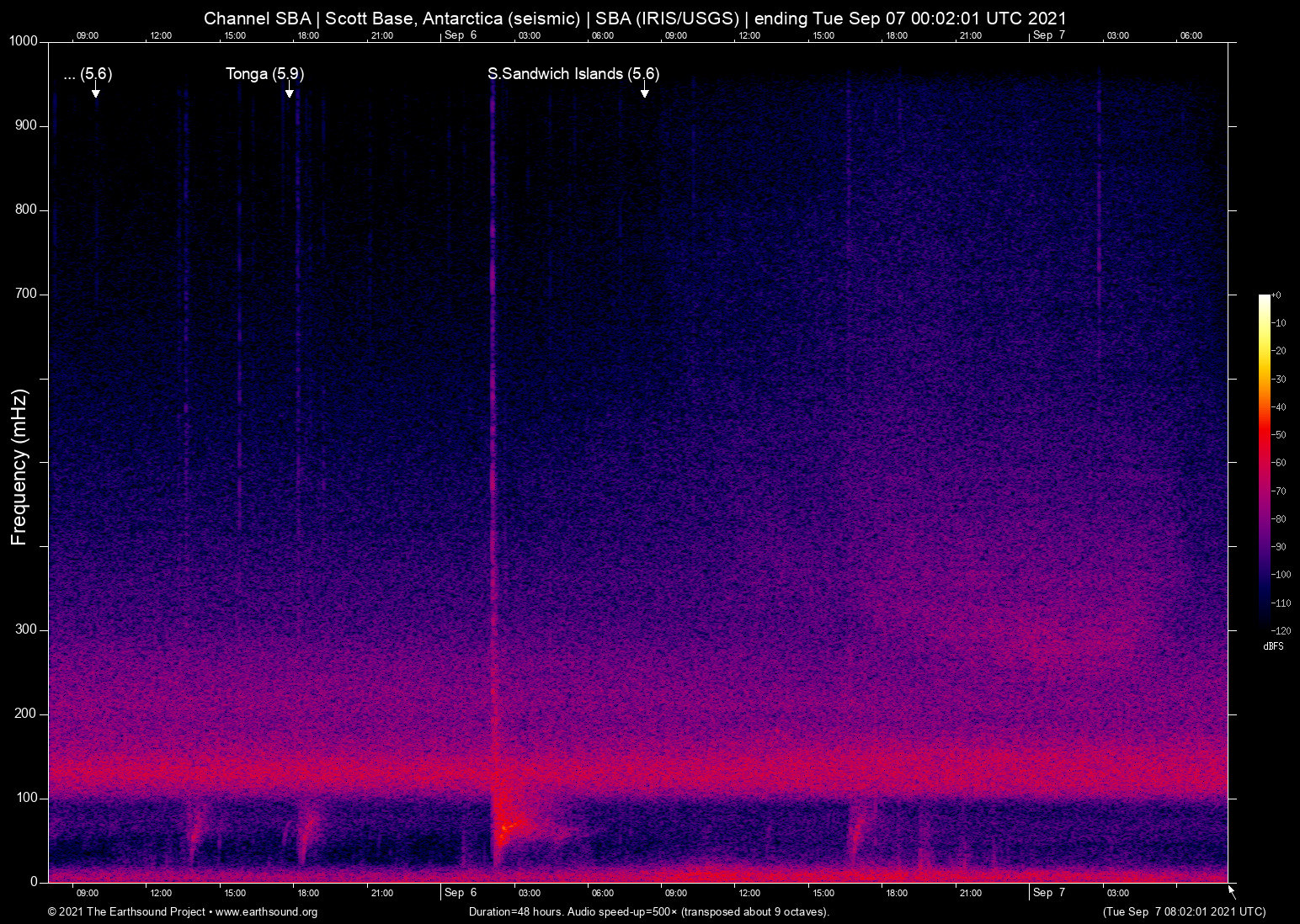
Task: Click the Sep 7 date label on top axis
Action: coord(1048,35)
